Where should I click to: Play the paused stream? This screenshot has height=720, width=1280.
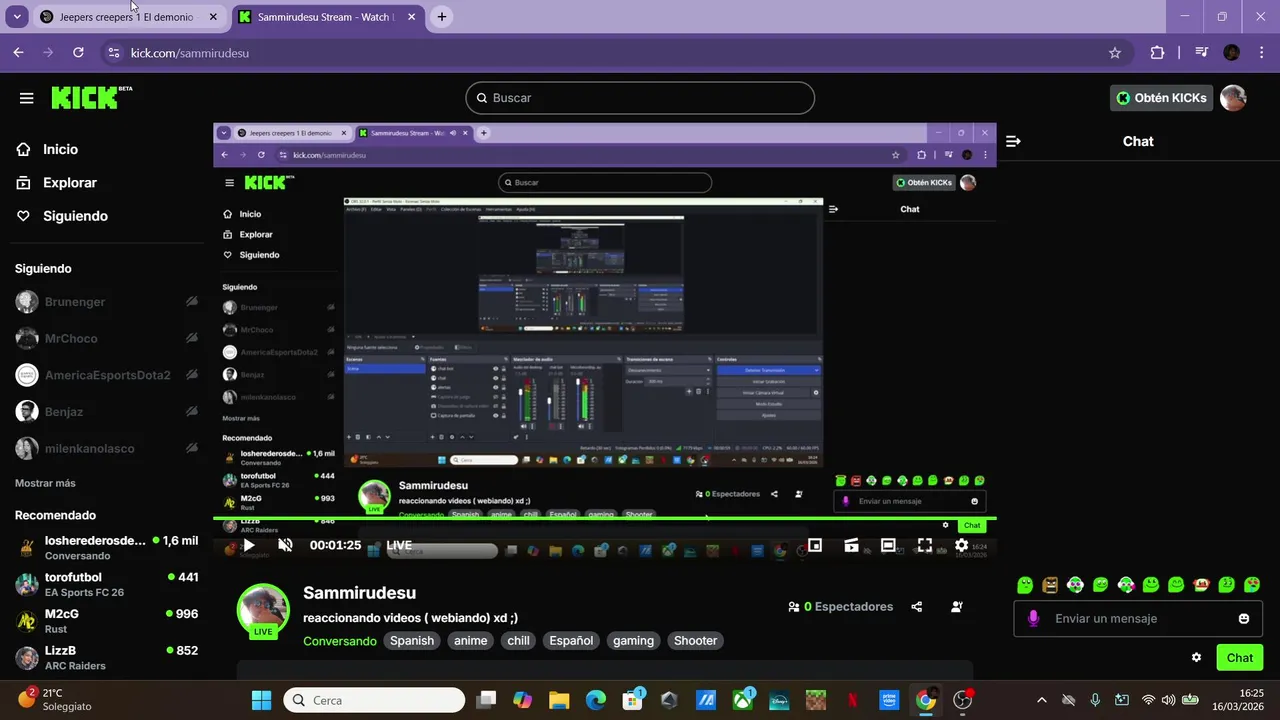[248, 545]
